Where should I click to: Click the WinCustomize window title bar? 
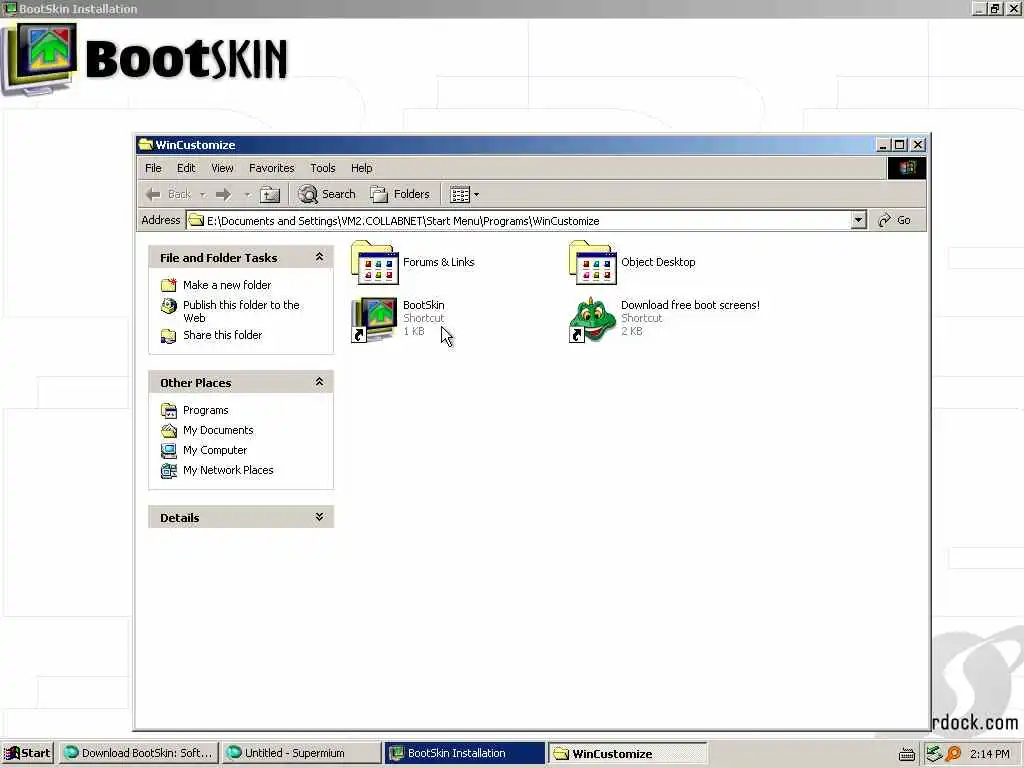pos(506,145)
